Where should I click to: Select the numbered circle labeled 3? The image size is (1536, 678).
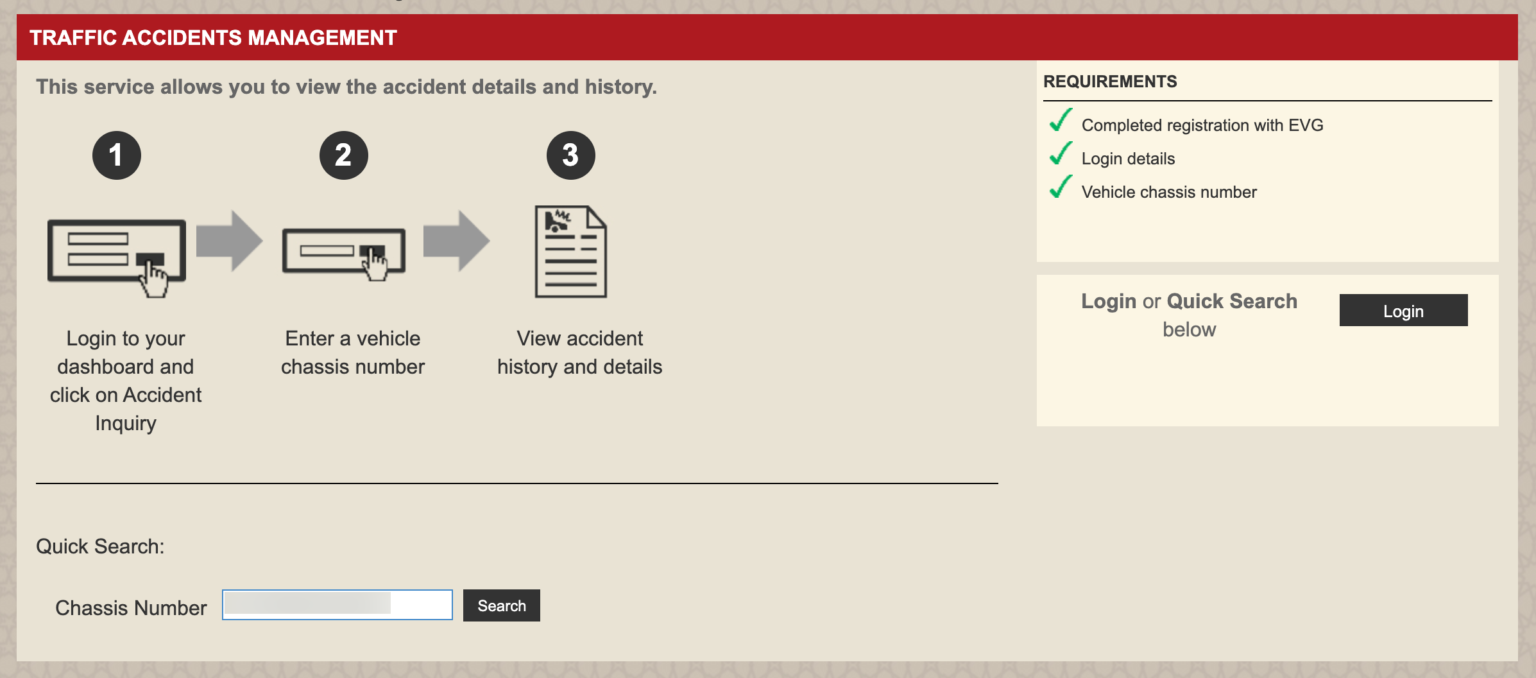point(570,154)
